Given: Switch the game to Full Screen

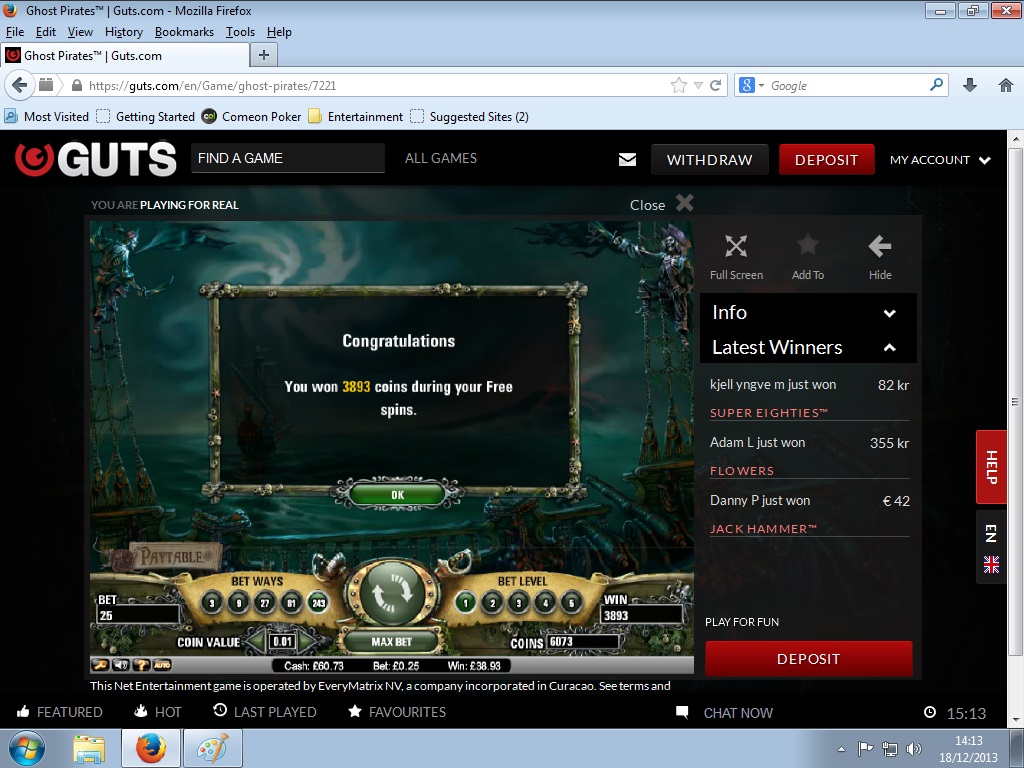Looking at the screenshot, I should (x=736, y=256).
